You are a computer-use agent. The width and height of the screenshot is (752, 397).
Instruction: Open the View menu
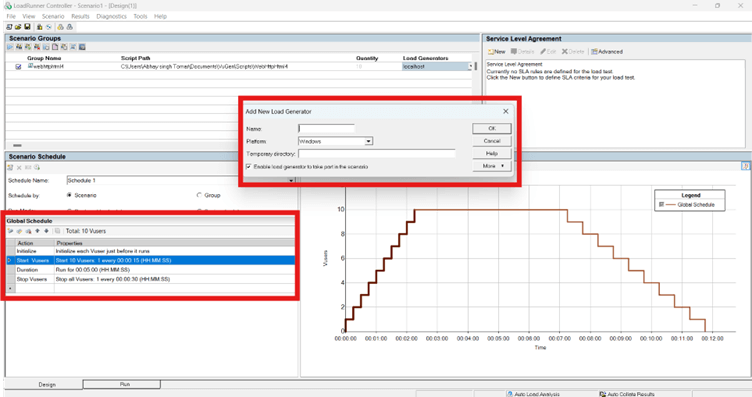pos(29,16)
